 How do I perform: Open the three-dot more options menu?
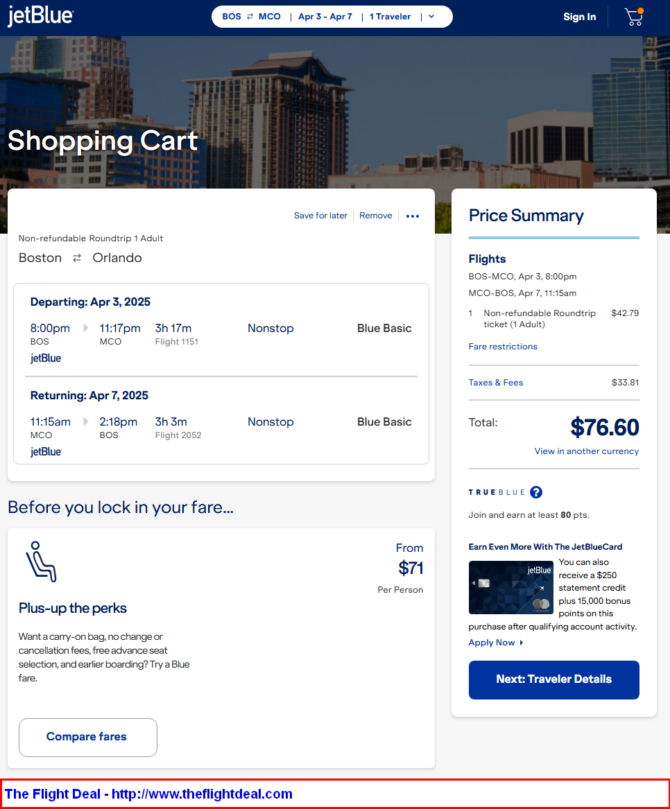(x=413, y=216)
